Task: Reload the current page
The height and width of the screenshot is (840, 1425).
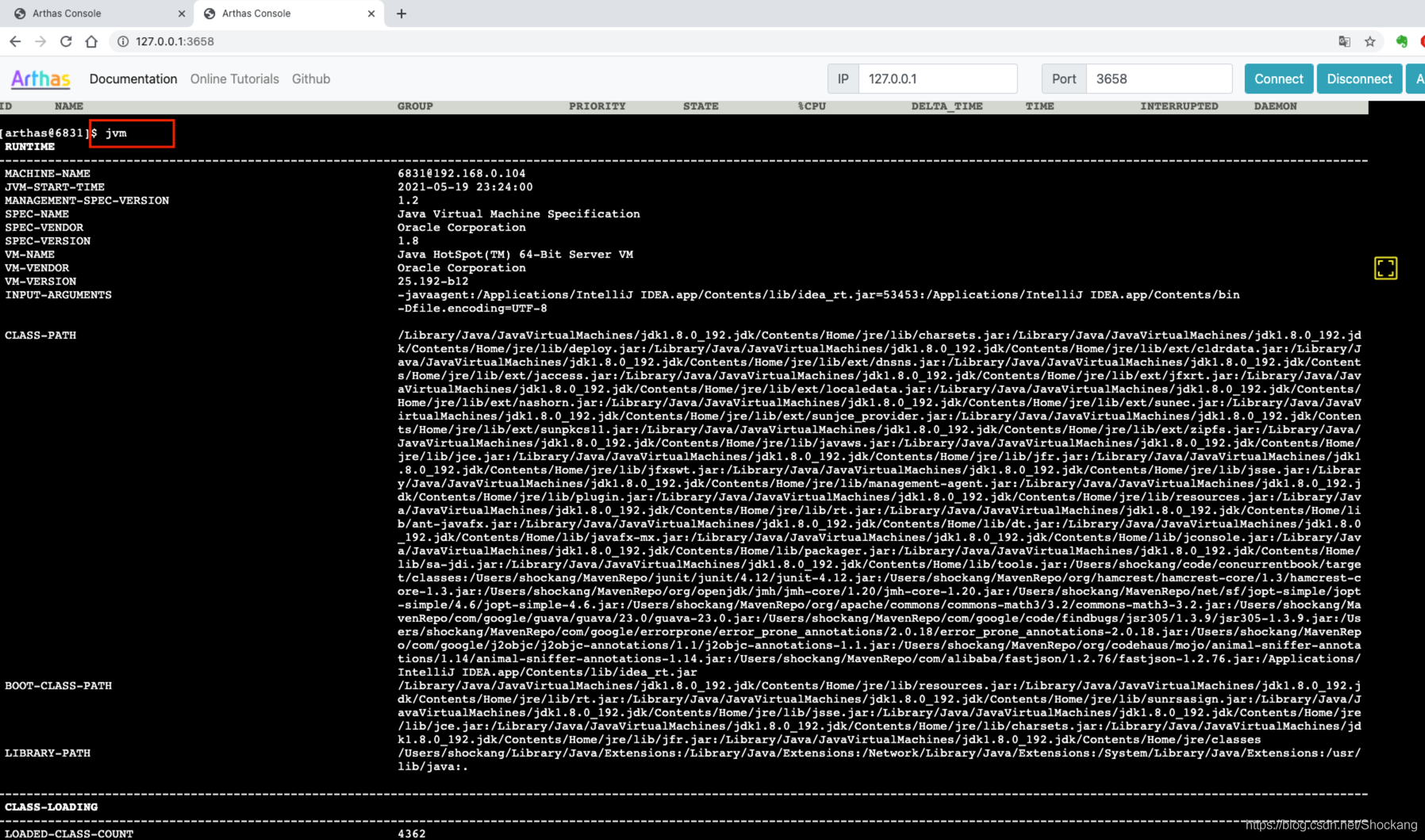Action: coord(66,41)
